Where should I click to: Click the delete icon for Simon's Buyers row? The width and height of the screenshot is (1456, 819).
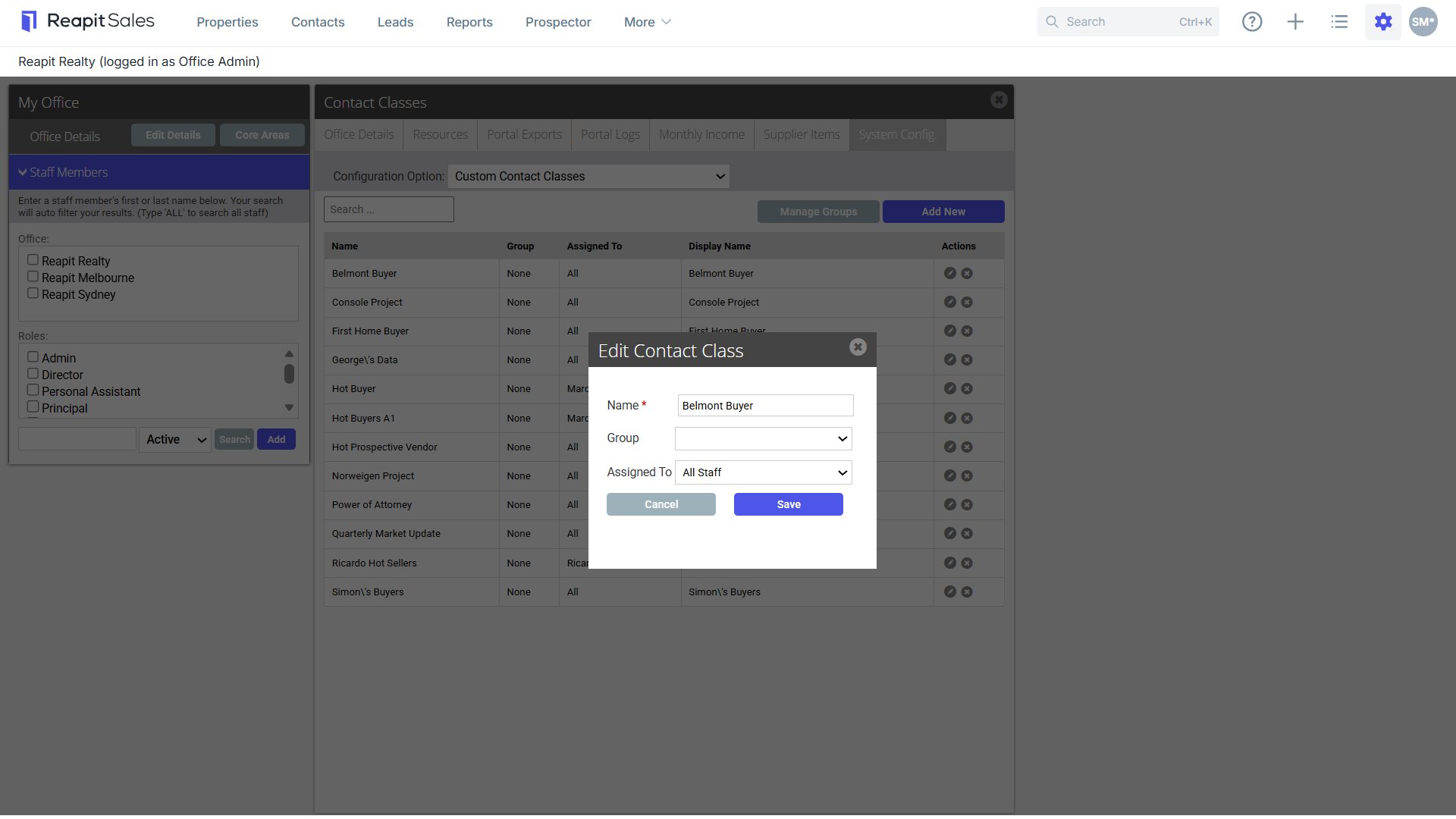967,591
